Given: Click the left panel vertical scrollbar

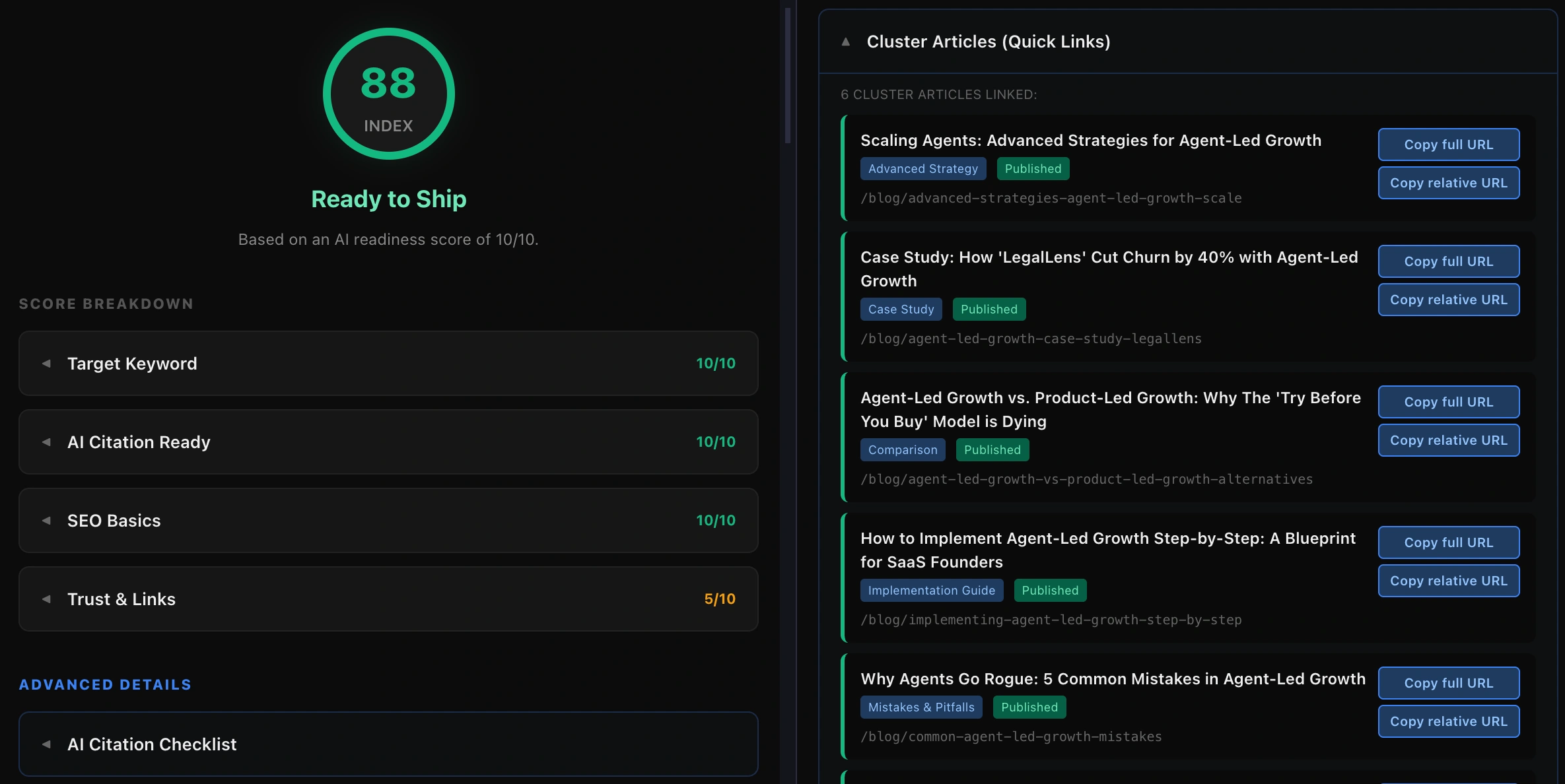Looking at the screenshot, I should (787, 76).
